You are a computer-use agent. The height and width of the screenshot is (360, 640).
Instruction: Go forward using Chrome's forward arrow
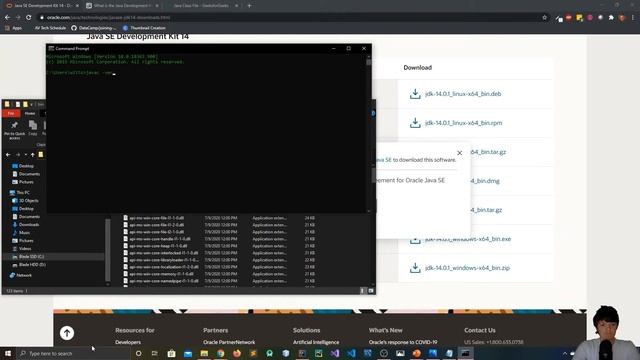click(18, 18)
